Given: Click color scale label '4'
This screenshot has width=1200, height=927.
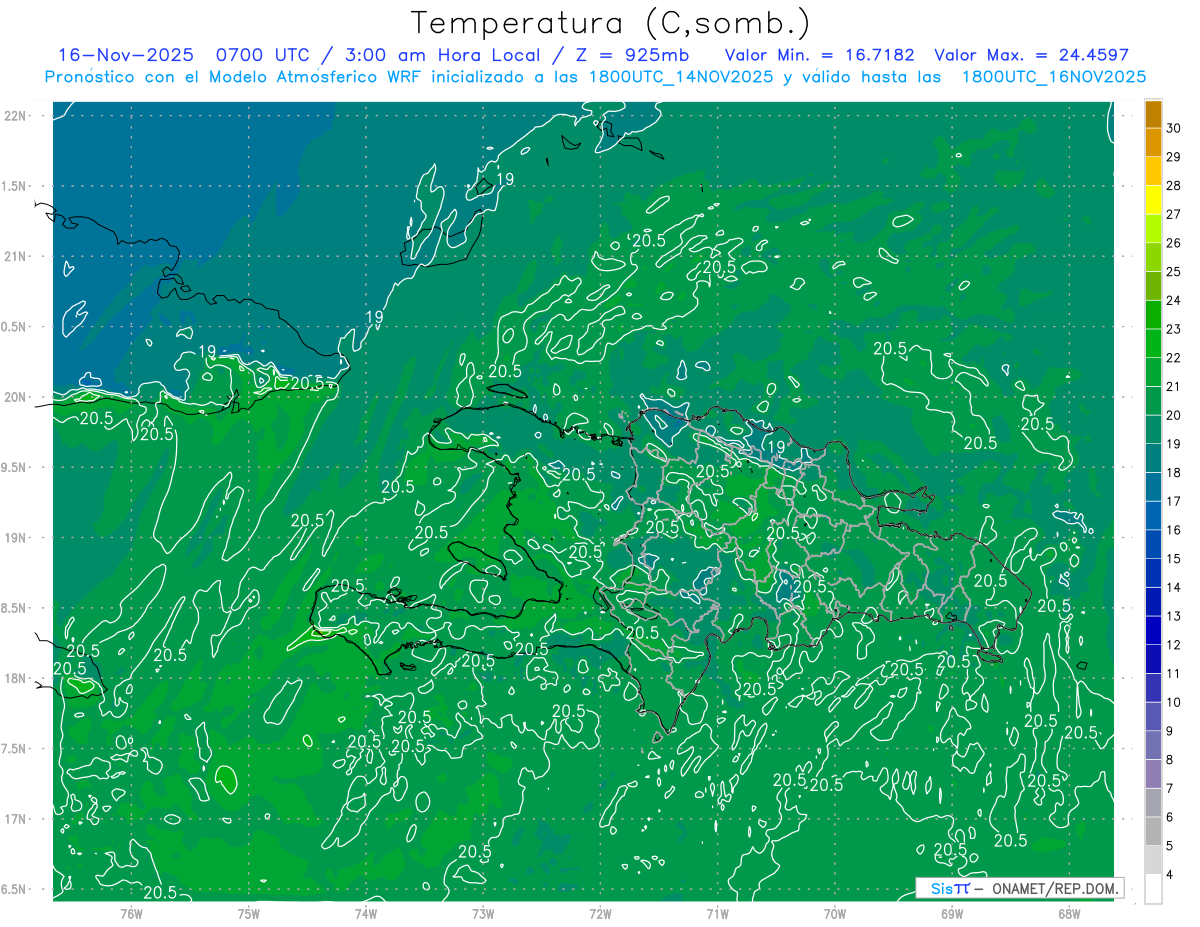Looking at the screenshot, I should point(1171,875).
